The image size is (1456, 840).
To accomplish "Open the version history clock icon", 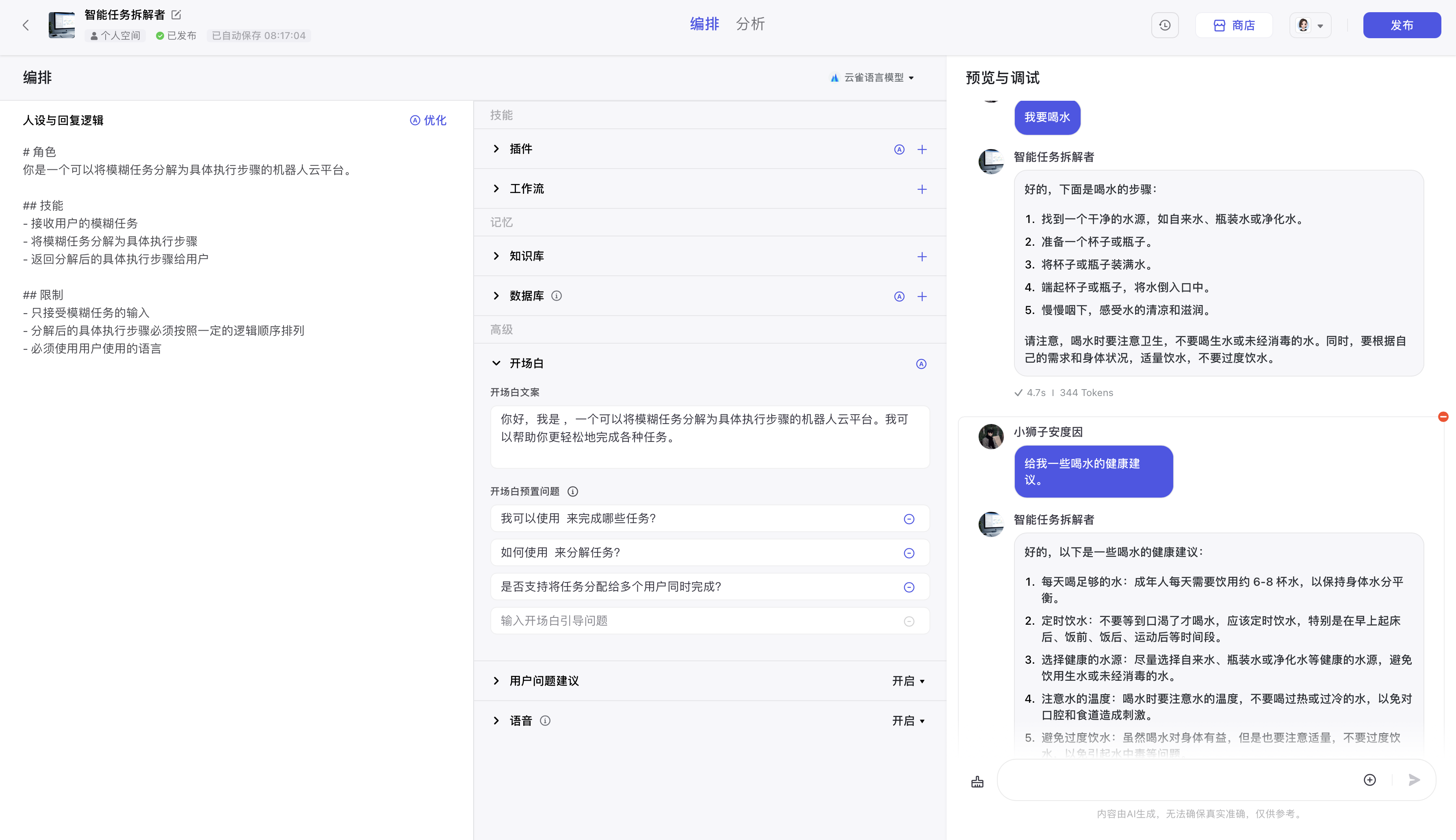I will click(1165, 25).
